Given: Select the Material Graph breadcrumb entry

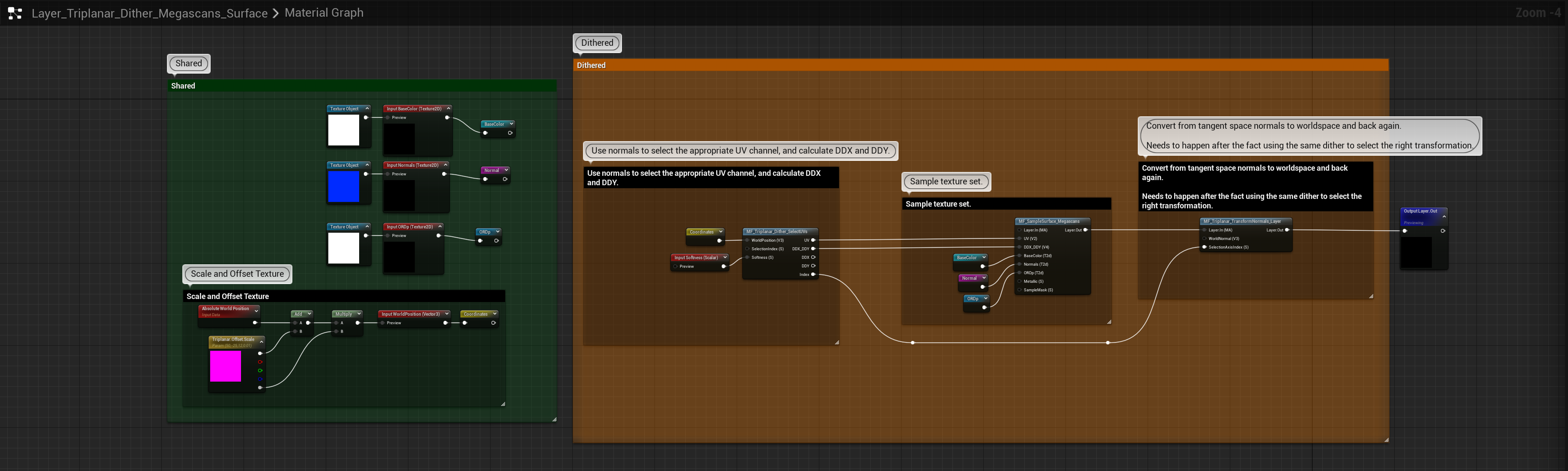Looking at the screenshot, I should point(324,12).
